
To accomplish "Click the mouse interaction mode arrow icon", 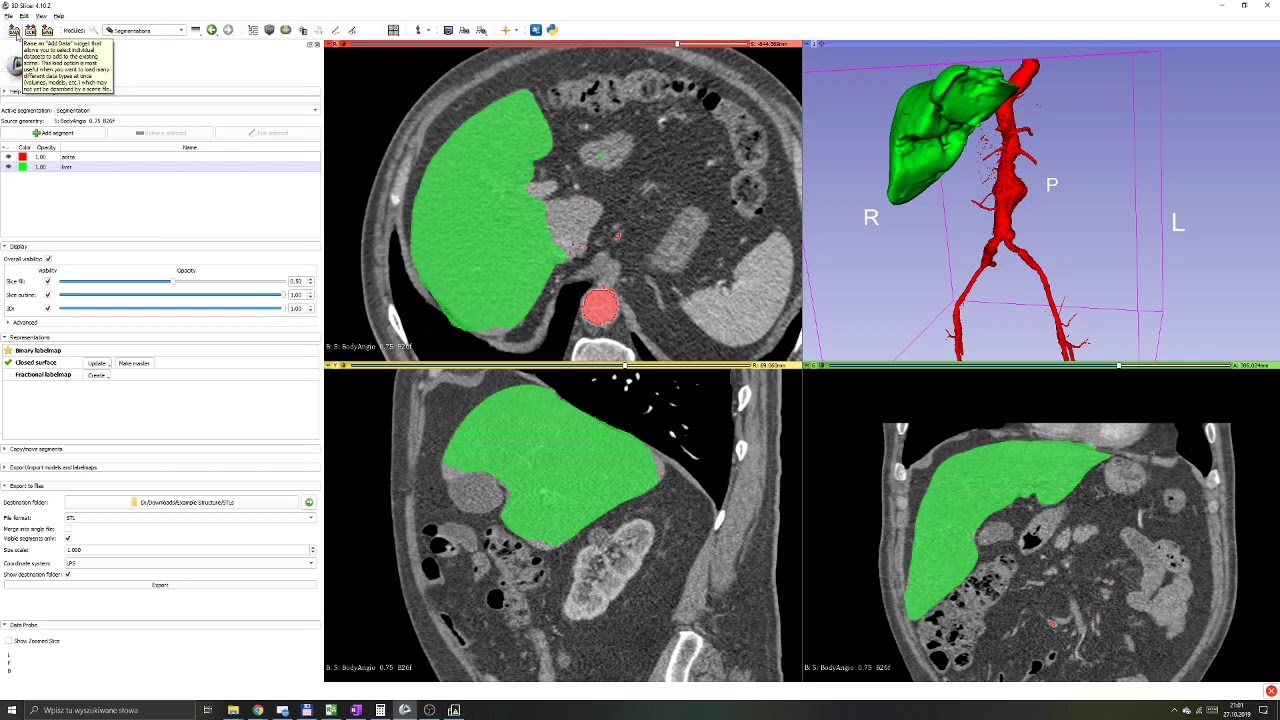I will (x=418, y=30).
